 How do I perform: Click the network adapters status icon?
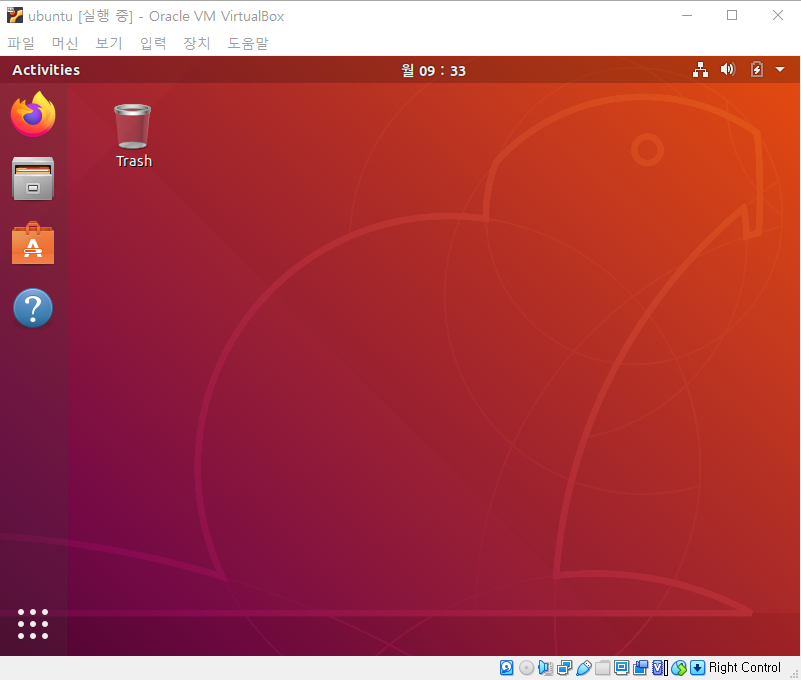[564, 667]
